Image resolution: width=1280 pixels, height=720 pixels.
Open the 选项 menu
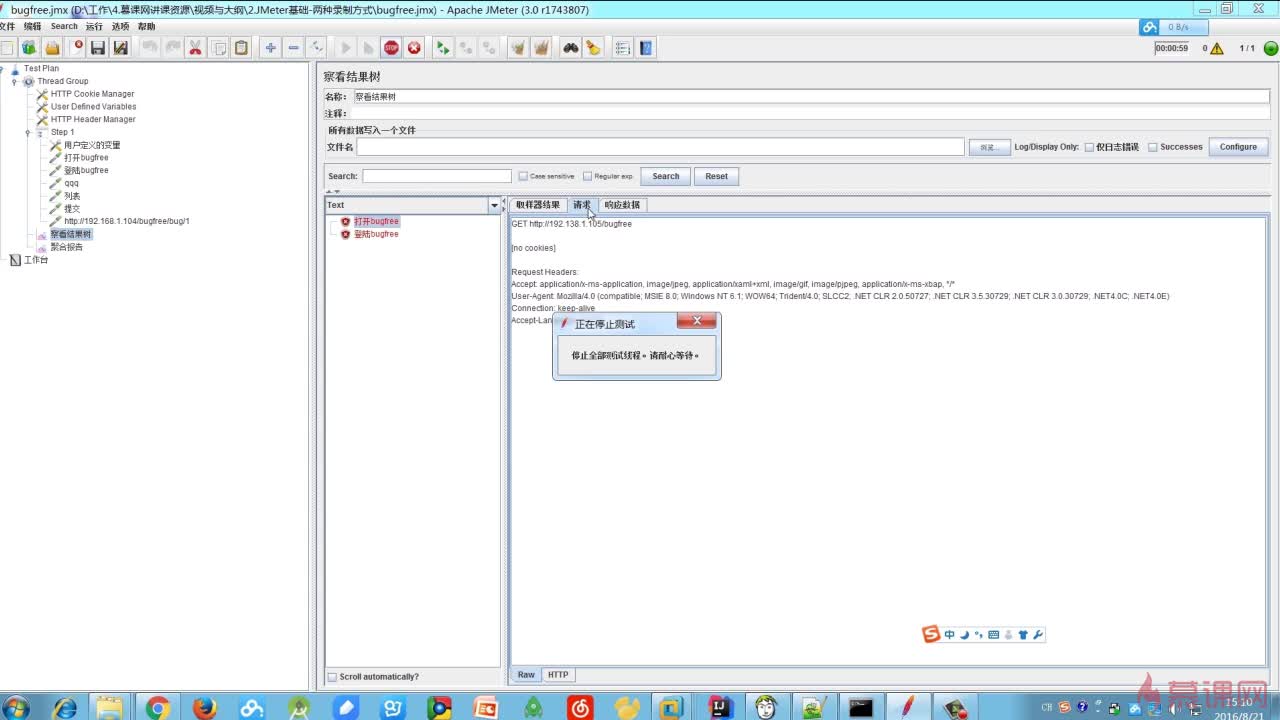click(x=121, y=27)
